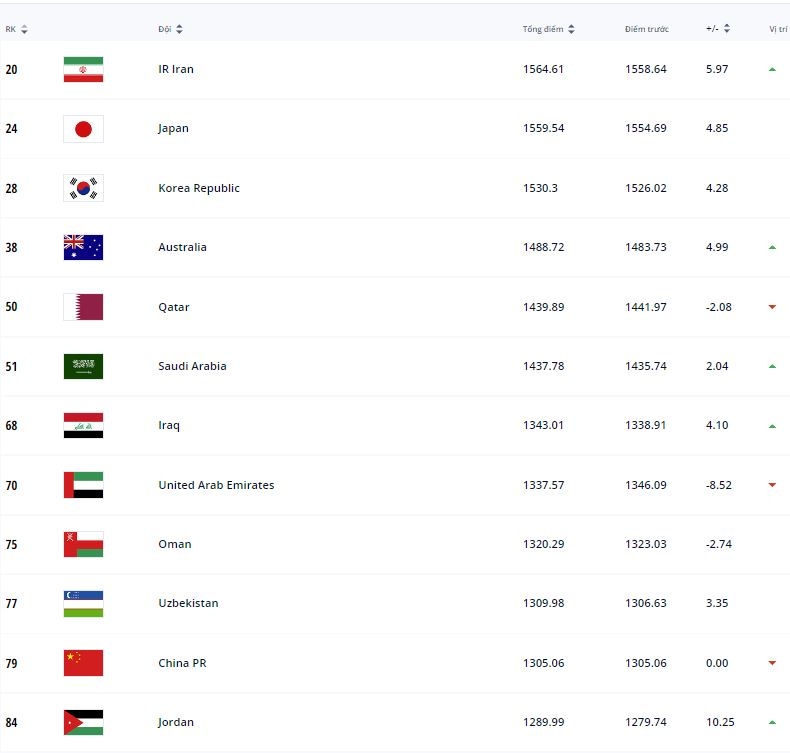Click the United Arab Emirates flag
The image size is (790, 753).
83,485
